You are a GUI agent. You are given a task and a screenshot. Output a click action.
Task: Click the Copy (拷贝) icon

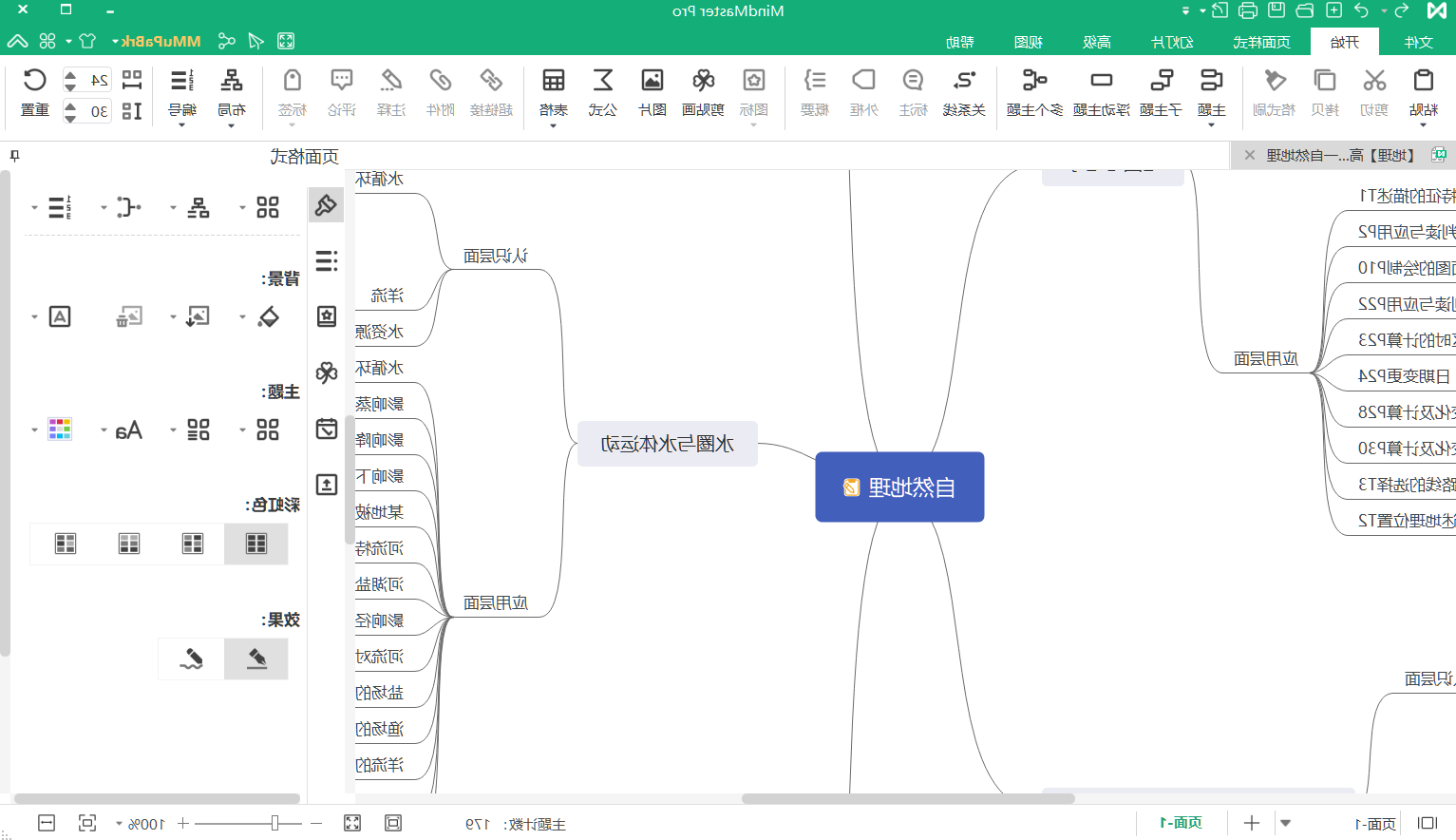[1324, 81]
